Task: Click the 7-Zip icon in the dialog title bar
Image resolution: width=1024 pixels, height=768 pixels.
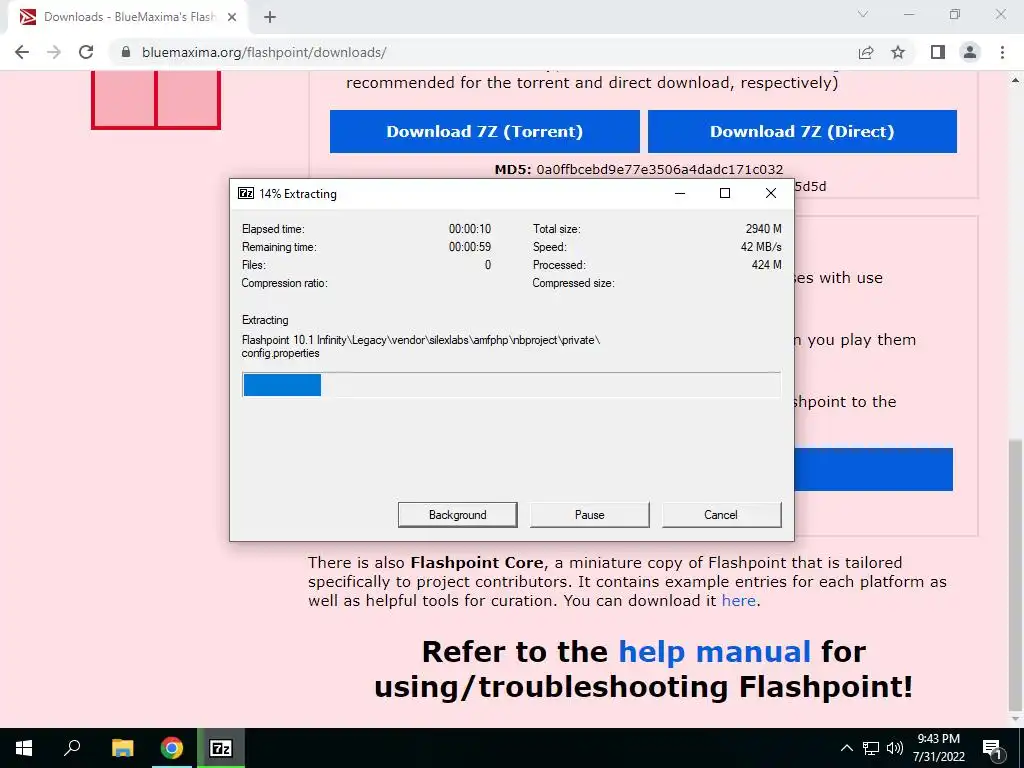Action: pyautogui.click(x=246, y=193)
